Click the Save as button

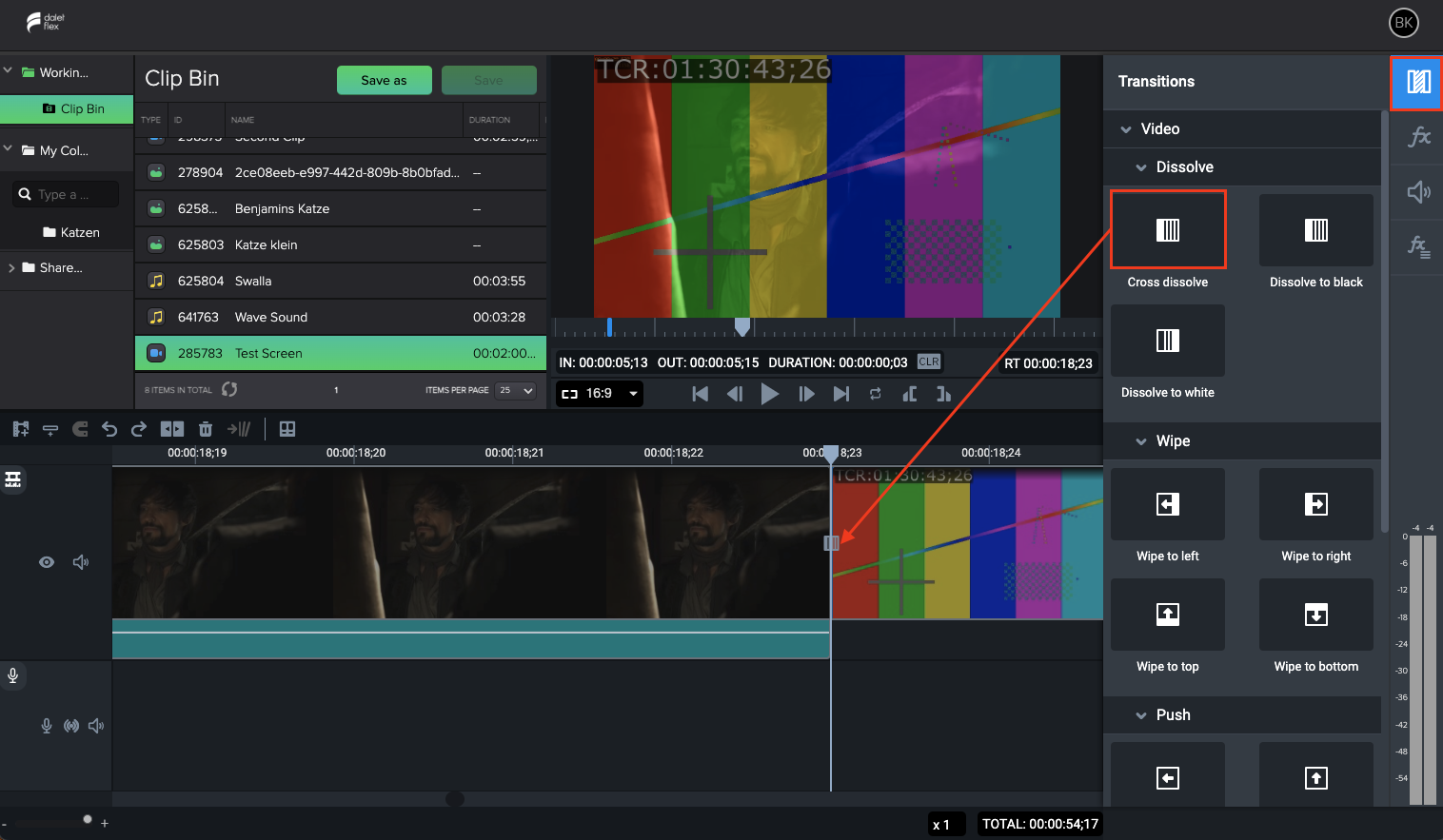click(384, 80)
